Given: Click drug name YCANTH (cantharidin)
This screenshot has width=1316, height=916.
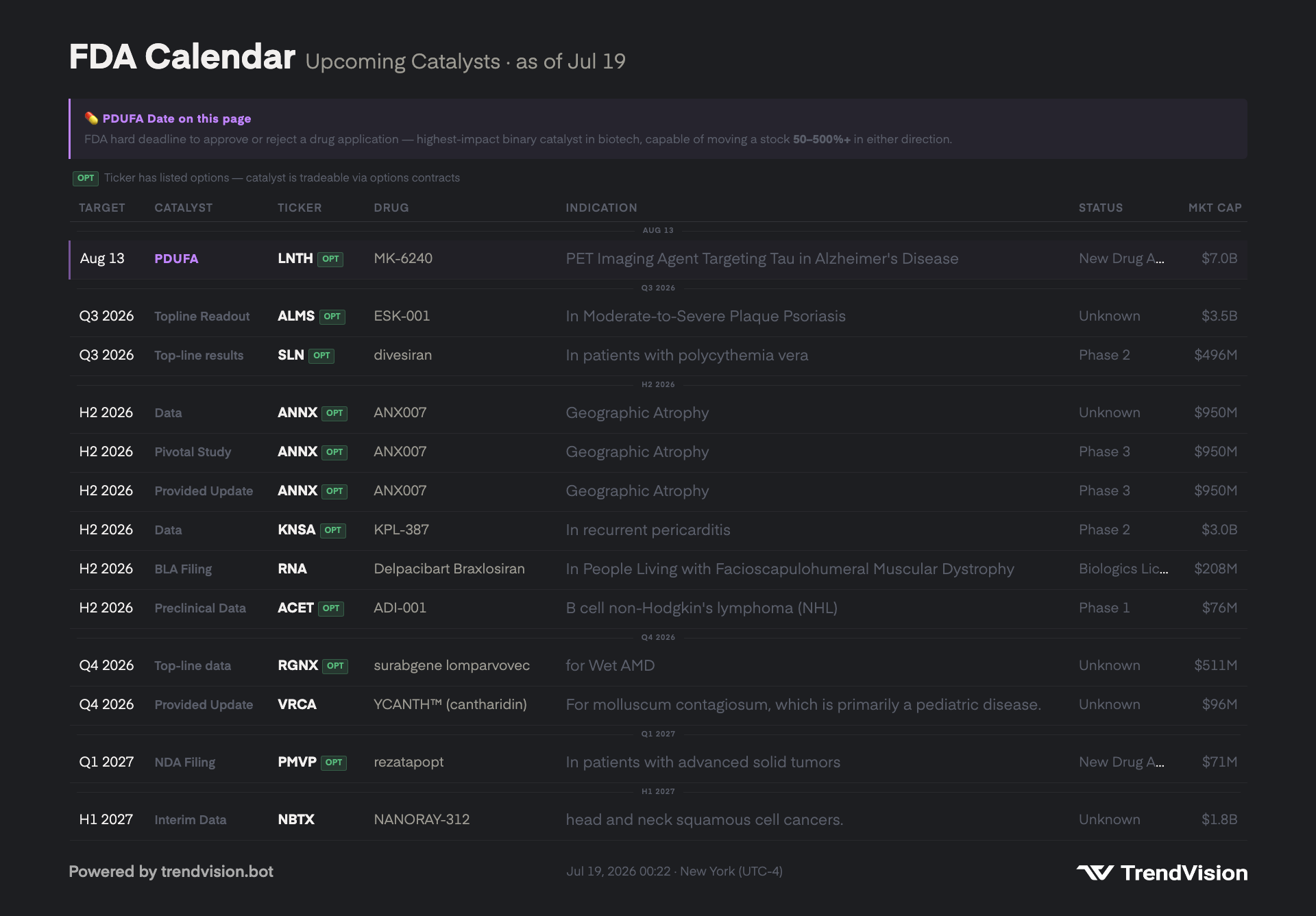Looking at the screenshot, I should coord(450,704).
